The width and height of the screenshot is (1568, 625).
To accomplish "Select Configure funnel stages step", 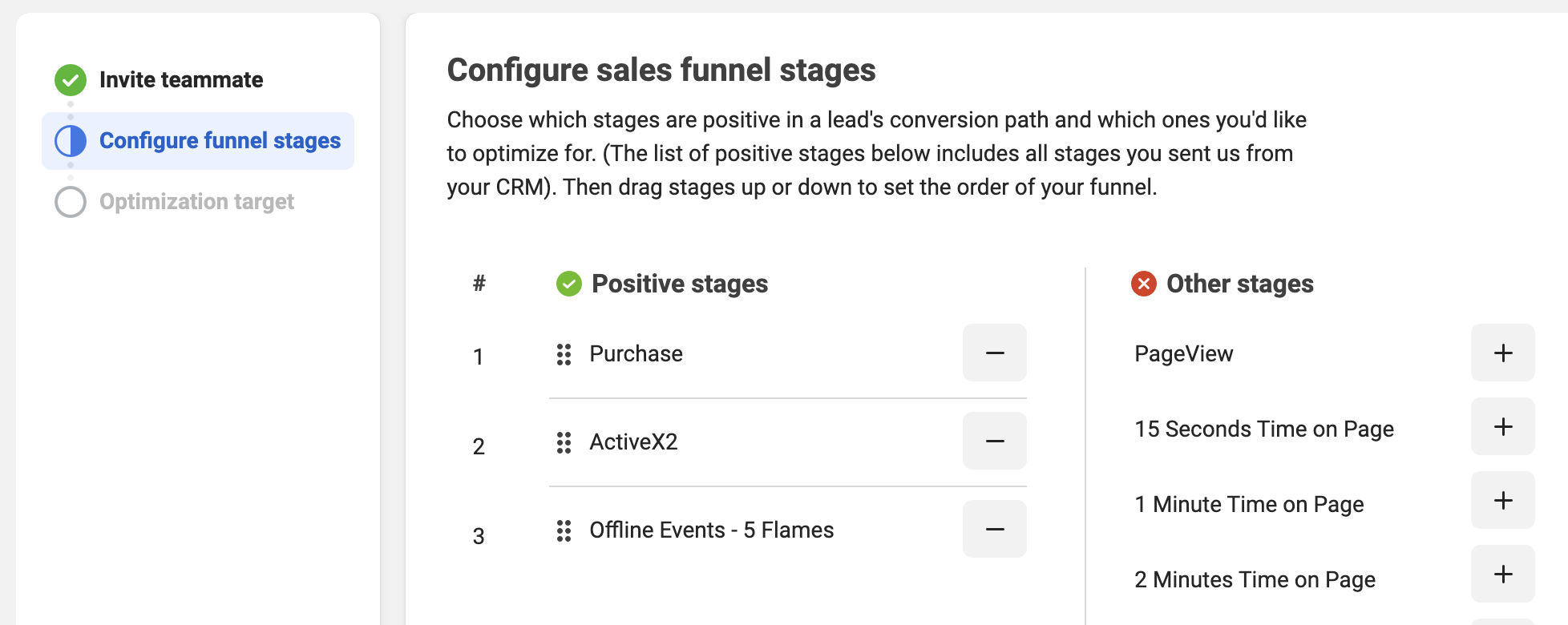I will tap(198, 141).
